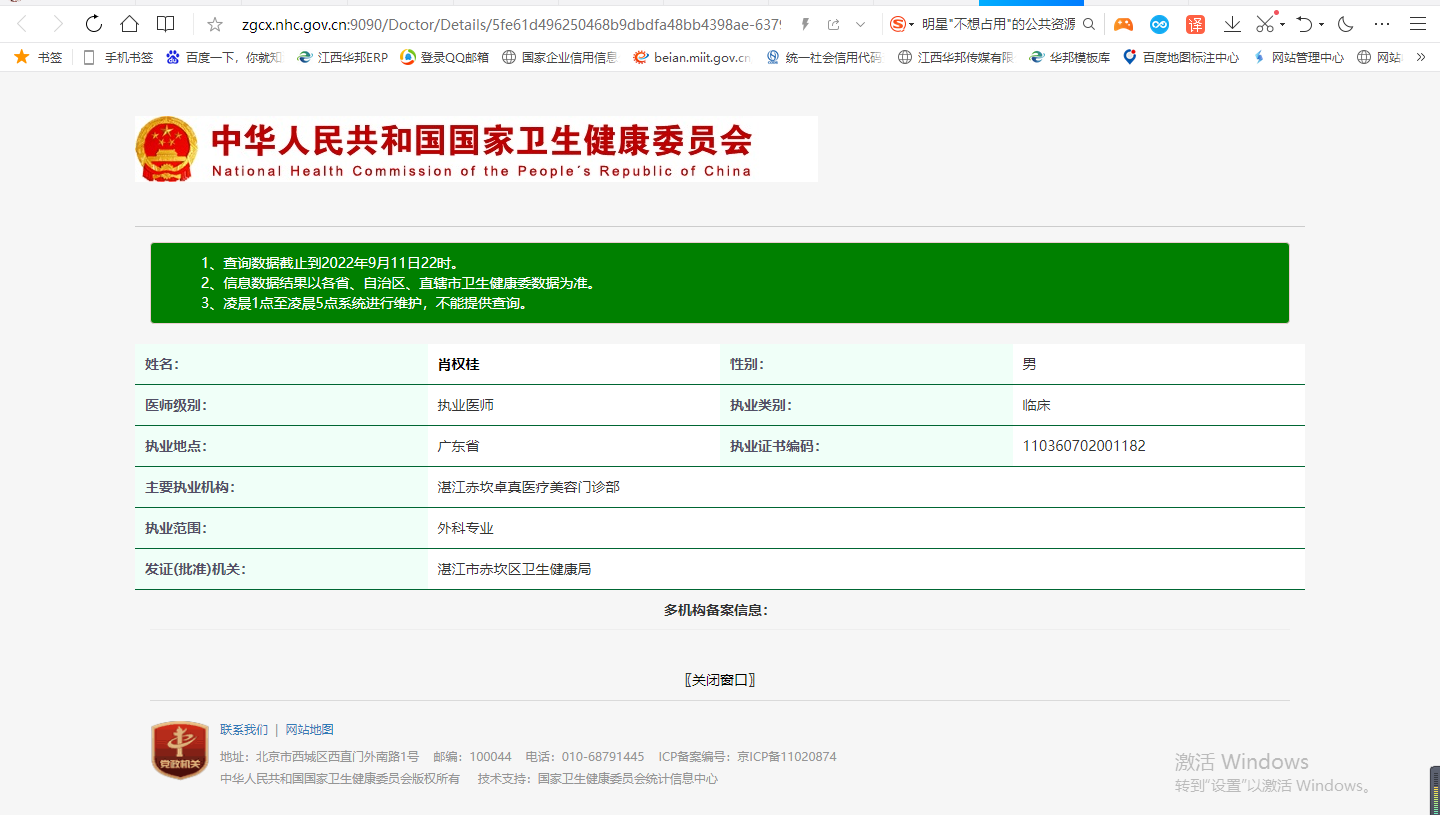
Task: Bookmark this page with the star icon
Action: (214, 24)
